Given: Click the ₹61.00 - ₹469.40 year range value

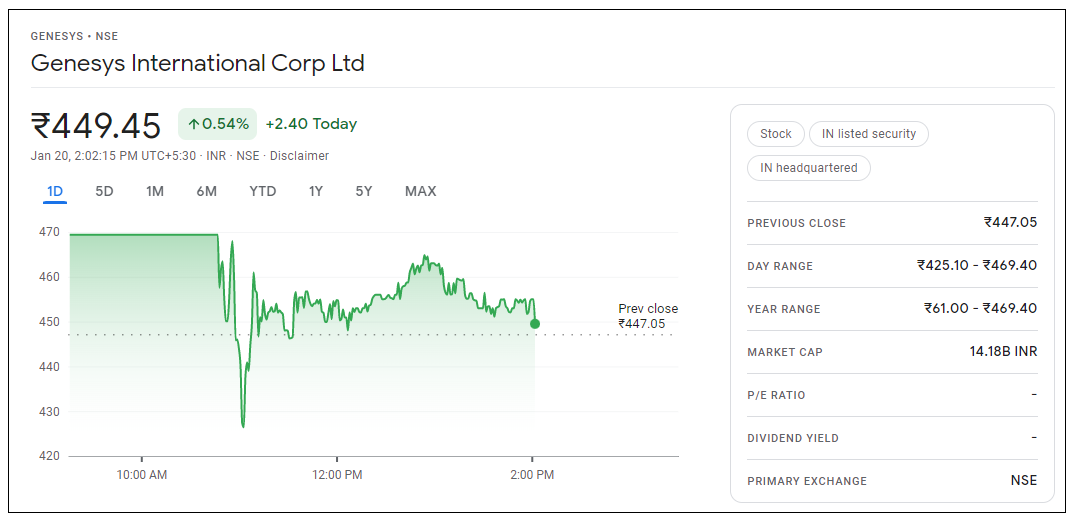Looking at the screenshot, I should coord(981,308).
